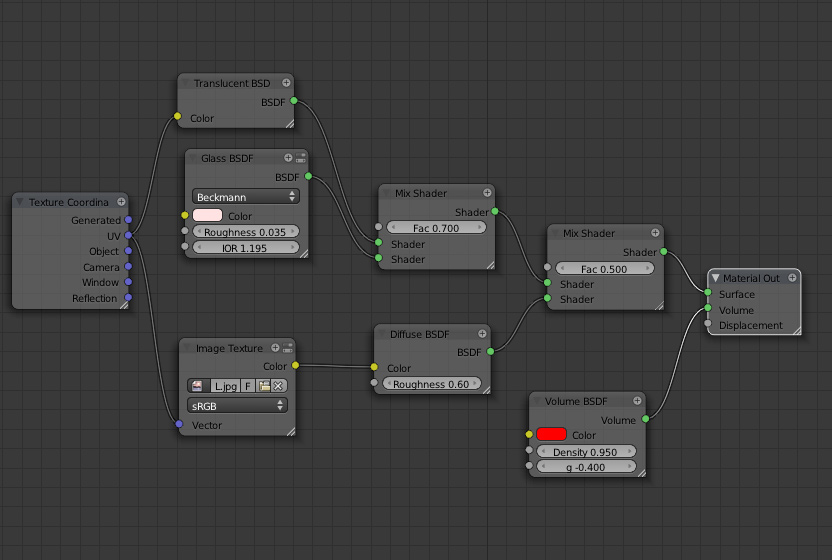Screen dimensions: 832x560
Task: Open the Beckmann distribution dropdown
Action: 246,196
